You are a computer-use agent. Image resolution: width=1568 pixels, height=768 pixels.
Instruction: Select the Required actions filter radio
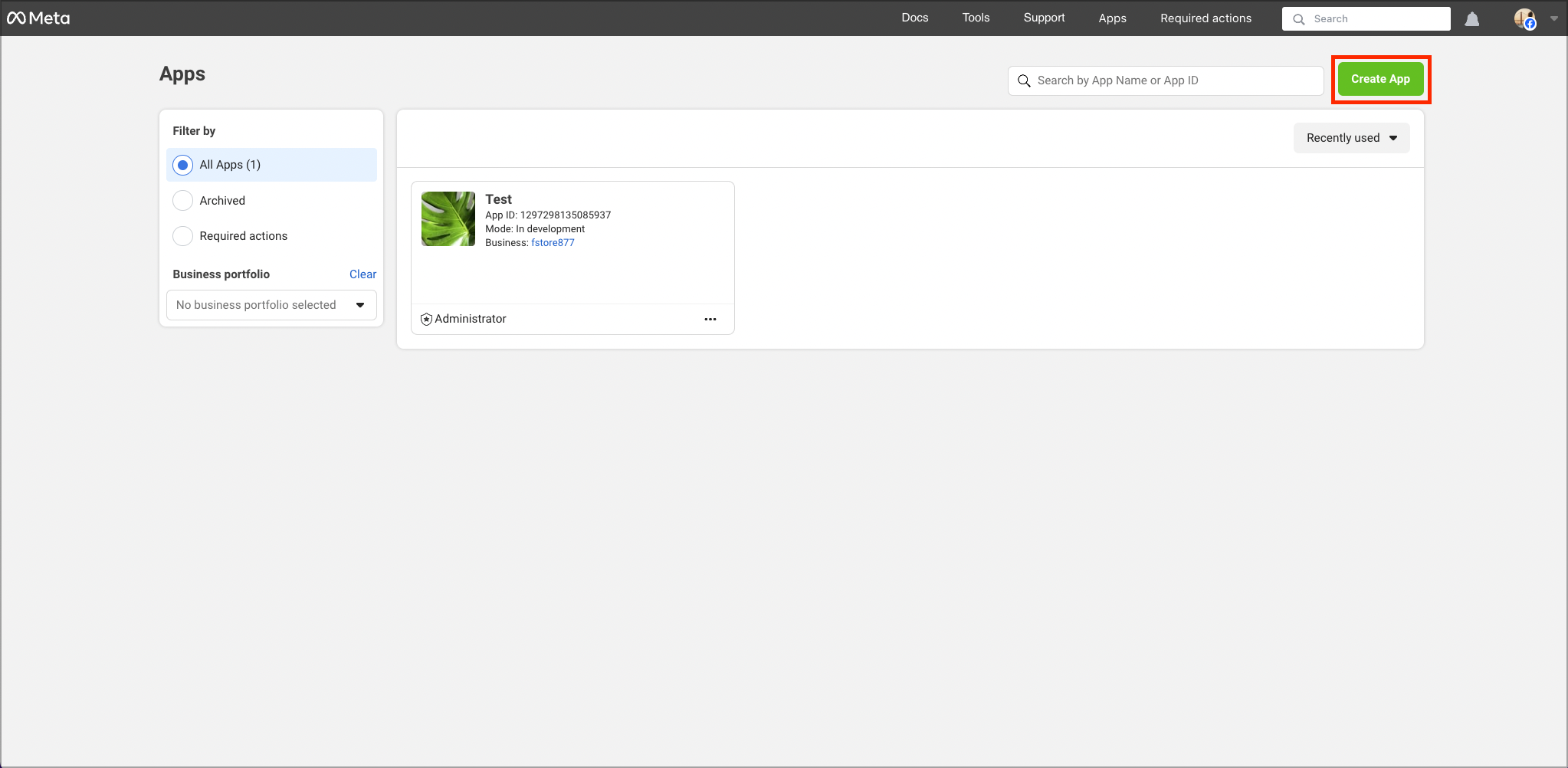click(182, 236)
